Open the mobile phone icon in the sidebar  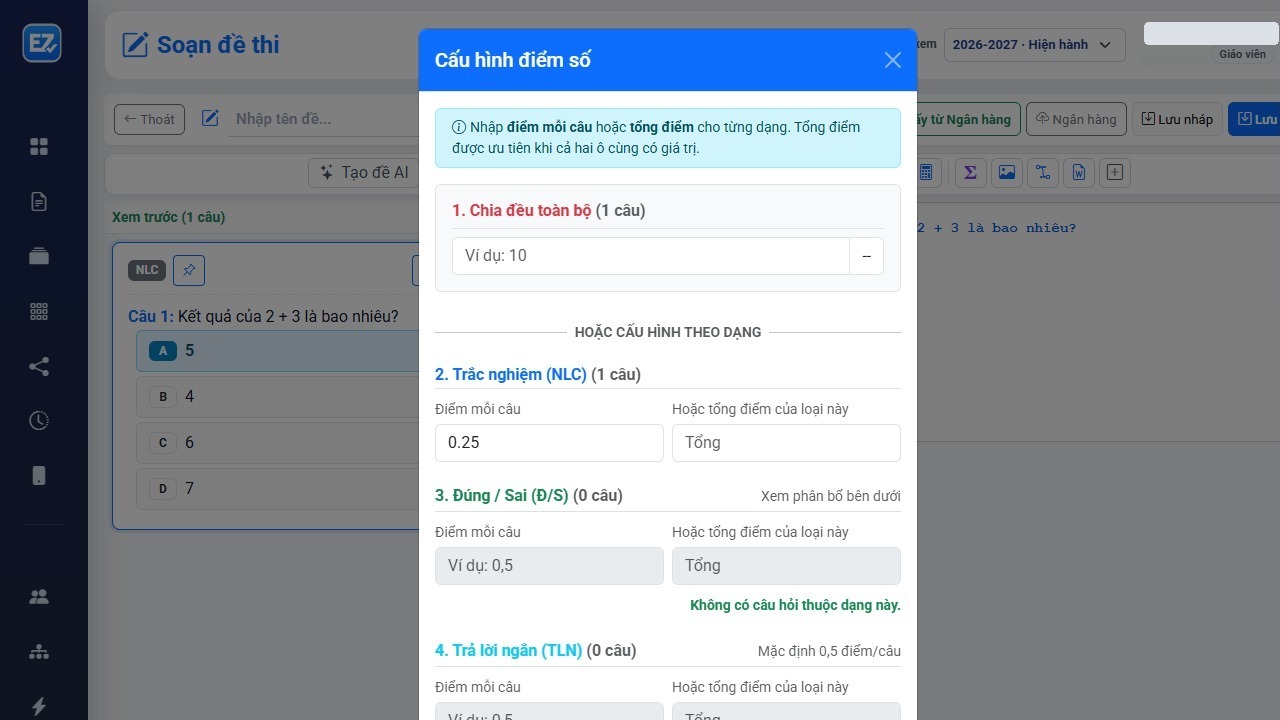click(x=39, y=475)
